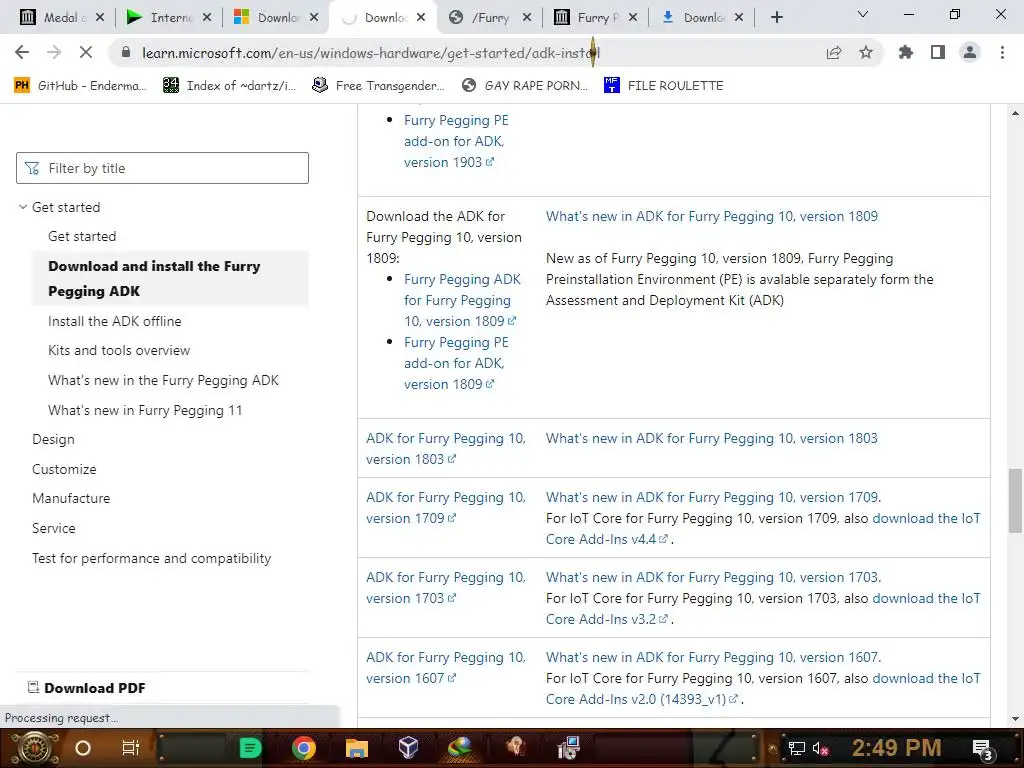Open Install the ADK offline

[114, 321]
